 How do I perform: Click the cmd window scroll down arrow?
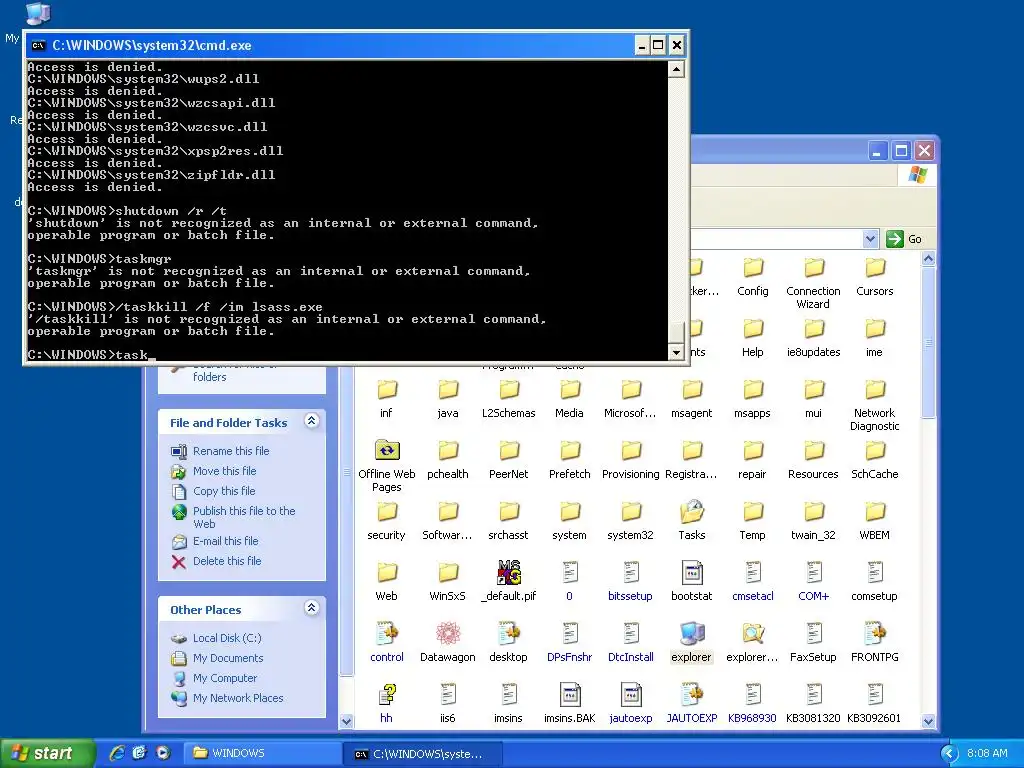tap(676, 352)
